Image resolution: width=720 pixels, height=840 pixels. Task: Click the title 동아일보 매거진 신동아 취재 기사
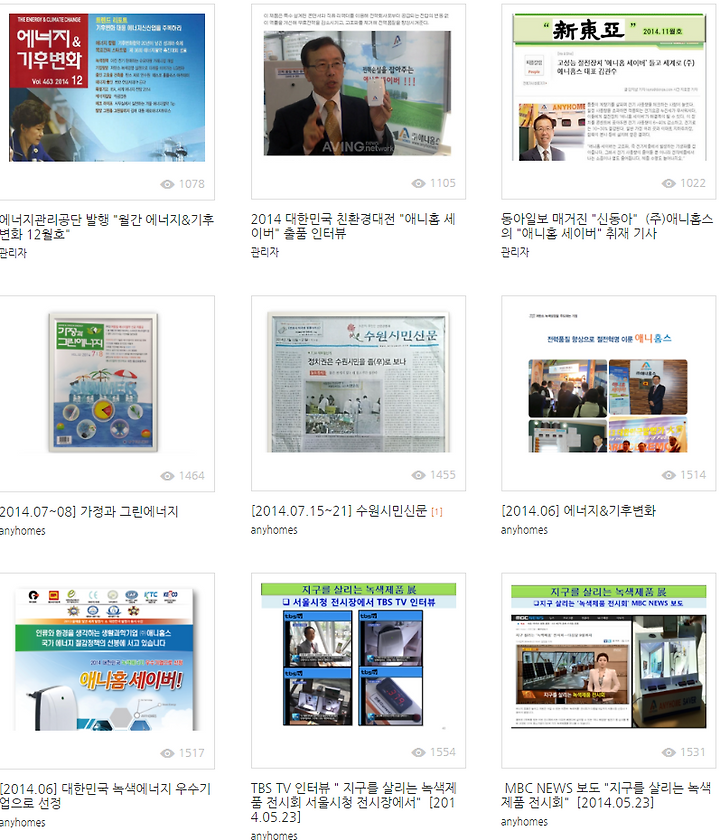(607, 226)
